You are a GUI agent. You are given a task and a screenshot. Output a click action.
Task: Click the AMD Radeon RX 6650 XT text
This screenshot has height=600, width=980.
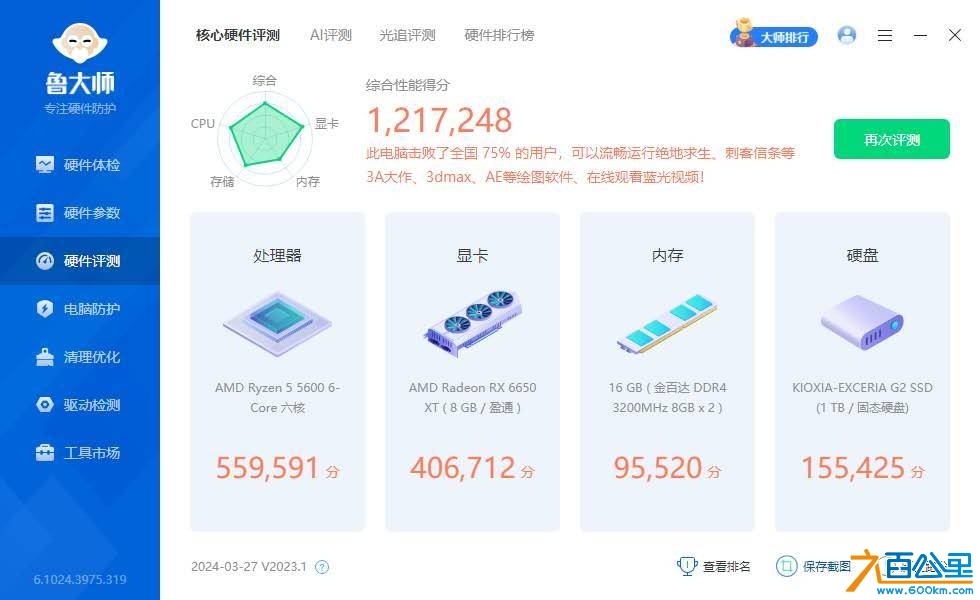472,398
